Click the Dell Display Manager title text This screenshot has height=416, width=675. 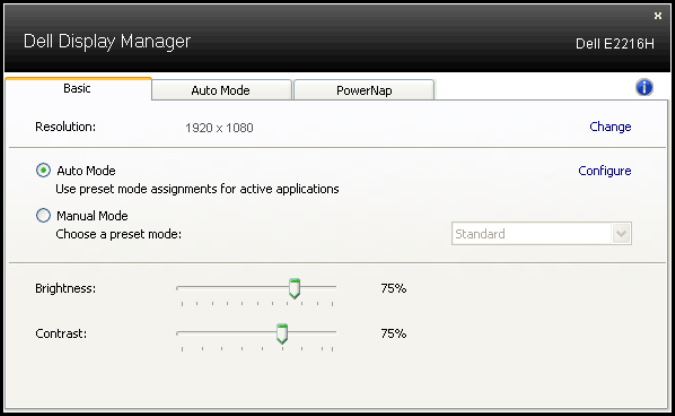pyautogui.click(x=107, y=42)
